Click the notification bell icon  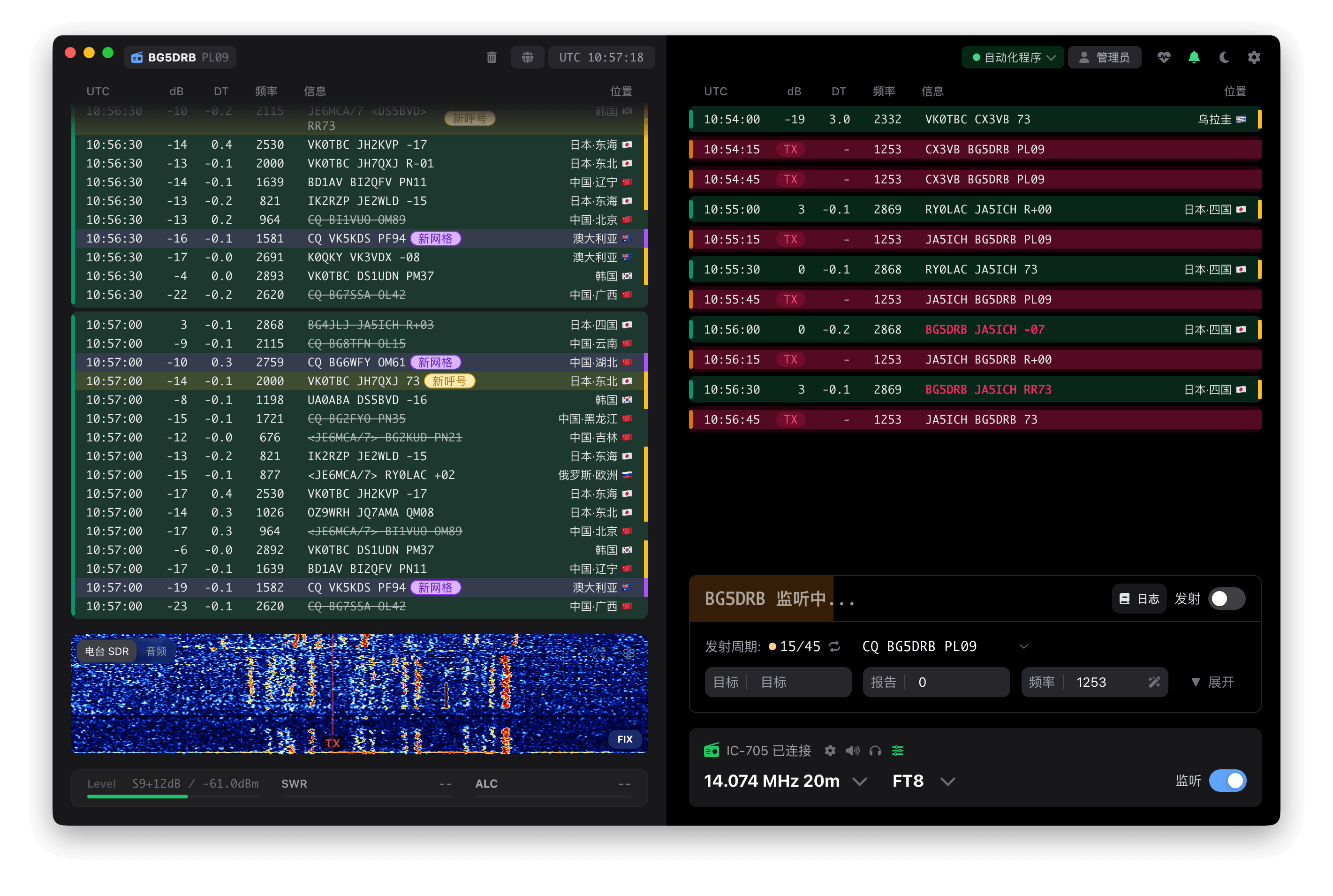coord(1194,57)
